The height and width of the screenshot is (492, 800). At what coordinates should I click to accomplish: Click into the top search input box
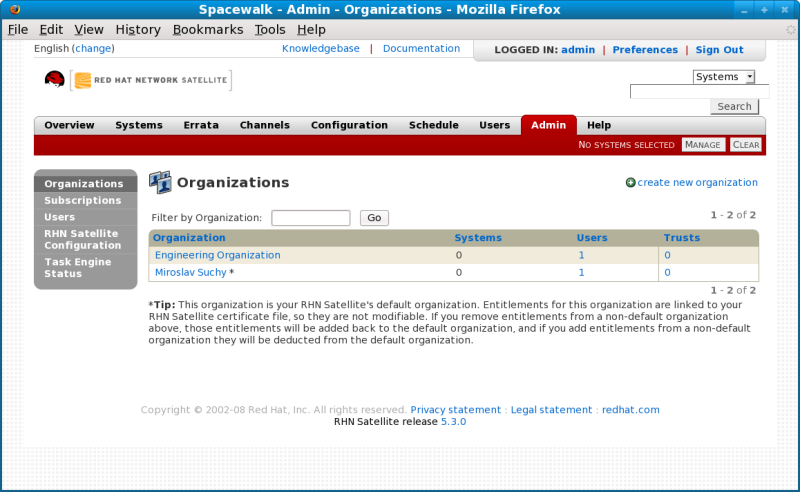pyautogui.click(x=698, y=91)
